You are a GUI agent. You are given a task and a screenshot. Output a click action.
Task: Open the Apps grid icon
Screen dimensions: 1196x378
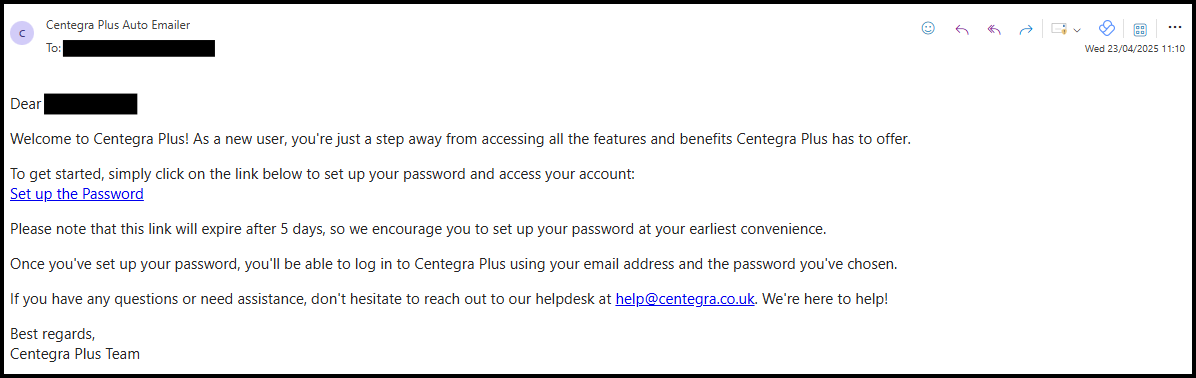click(1140, 30)
